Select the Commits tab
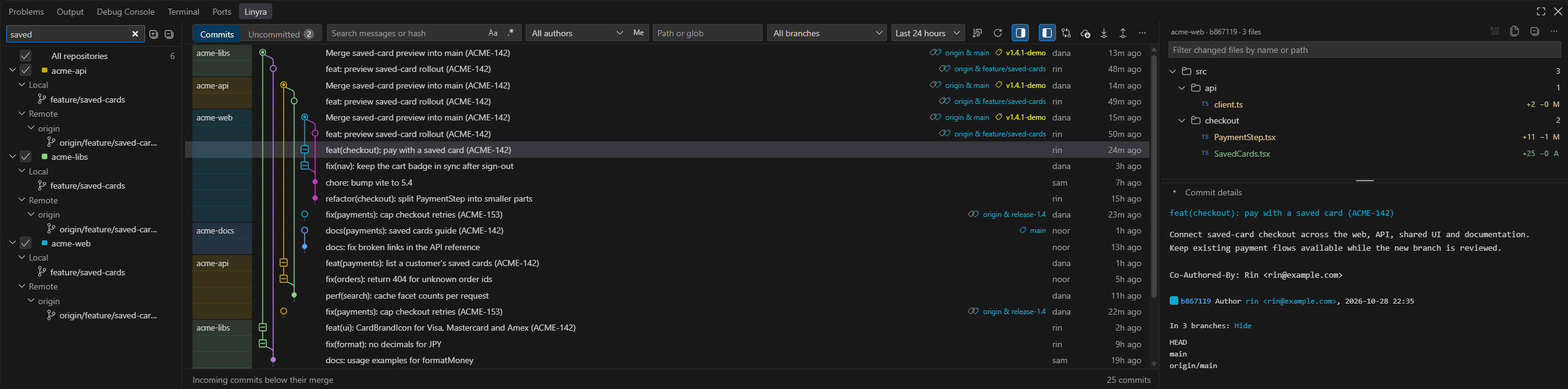This screenshot has width=1568, height=389. click(217, 34)
